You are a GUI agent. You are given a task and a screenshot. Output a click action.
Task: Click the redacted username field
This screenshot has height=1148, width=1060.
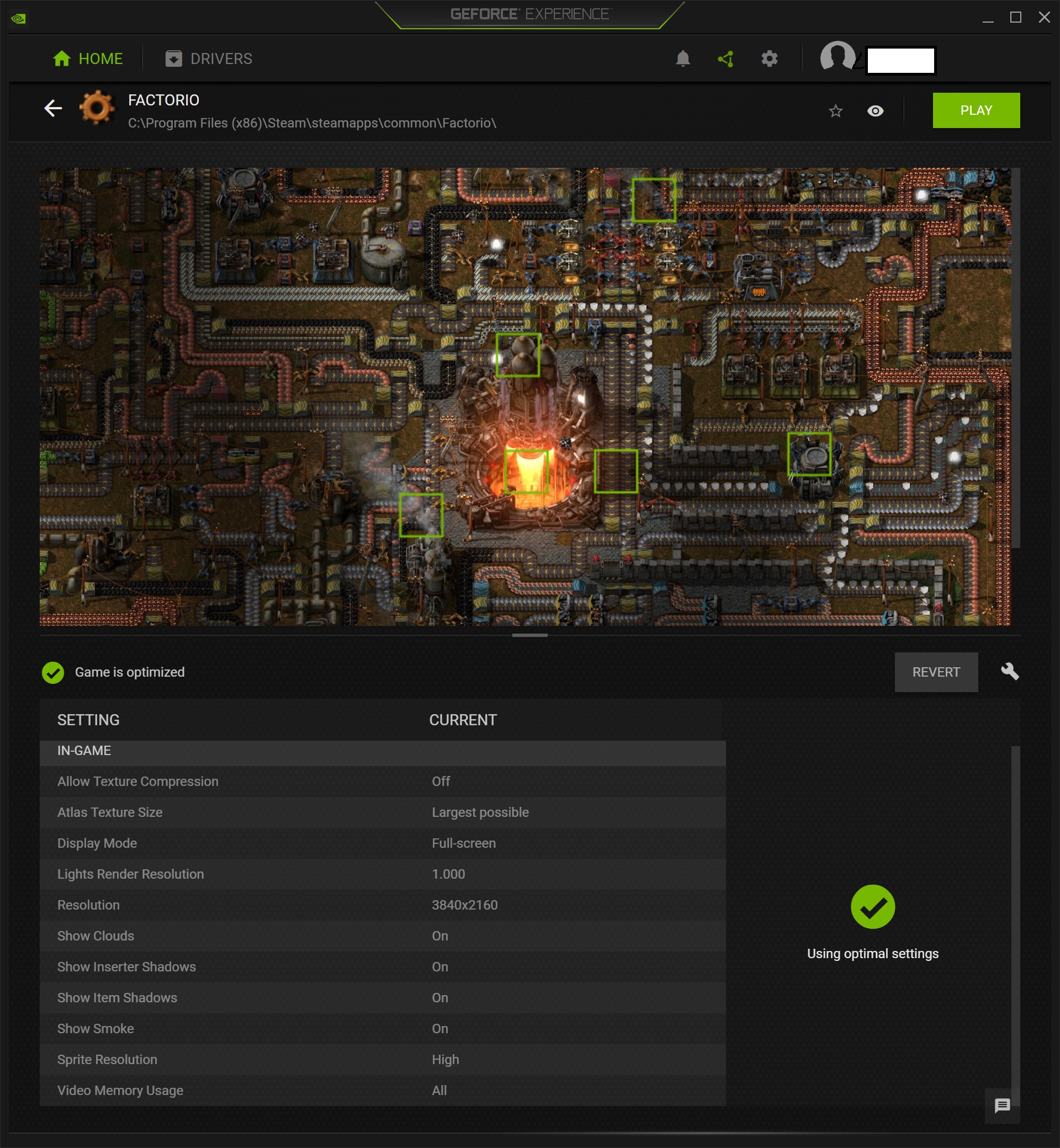pos(900,61)
